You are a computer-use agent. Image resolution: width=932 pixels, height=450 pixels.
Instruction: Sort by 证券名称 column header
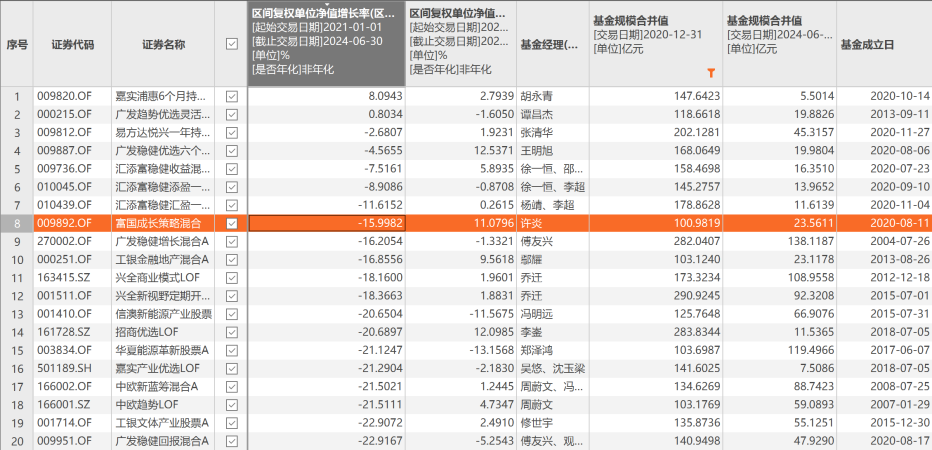click(163, 44)
